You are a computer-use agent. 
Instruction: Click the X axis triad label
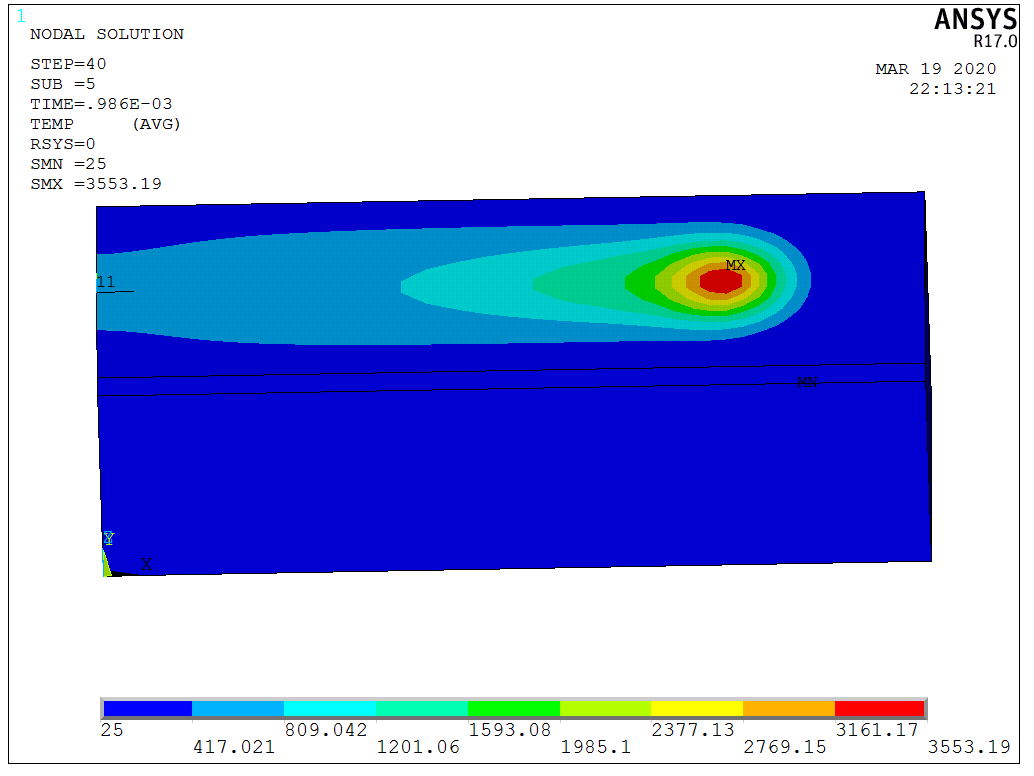coord(146,563)
